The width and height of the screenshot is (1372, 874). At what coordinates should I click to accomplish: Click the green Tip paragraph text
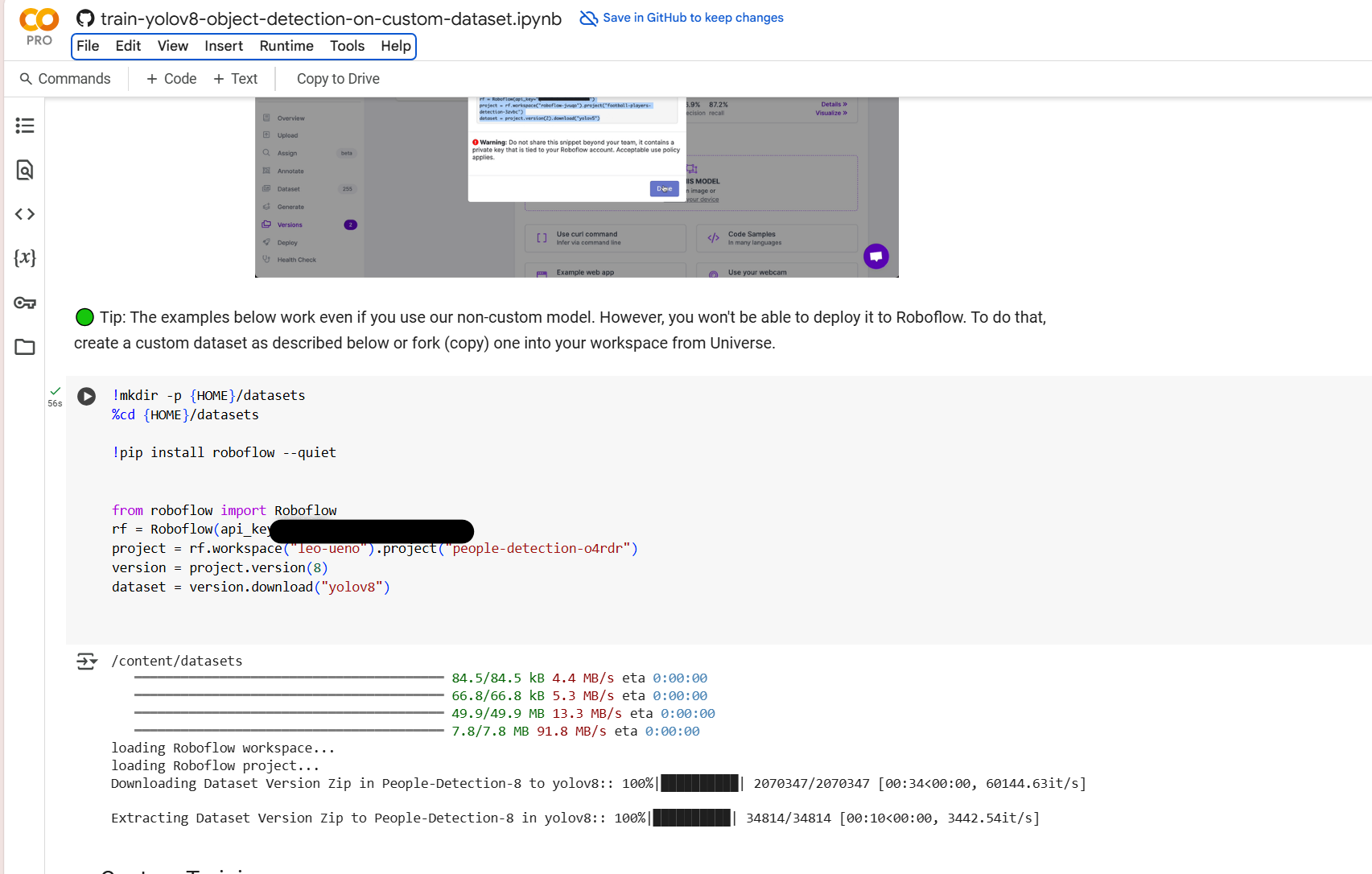point(560,330)
